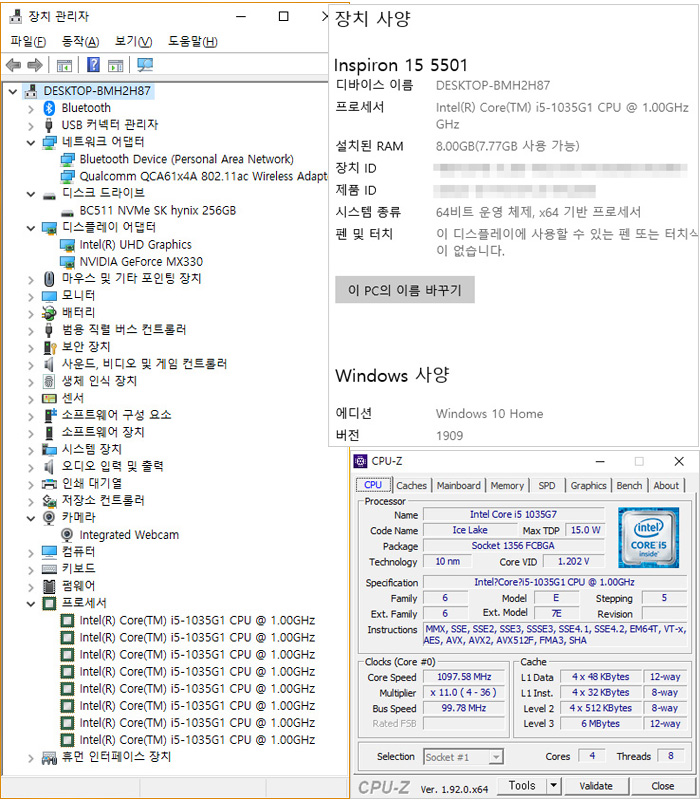The image size is (700, 803).
Task: Open the 파일(F) menu
Action: (28, 41)
